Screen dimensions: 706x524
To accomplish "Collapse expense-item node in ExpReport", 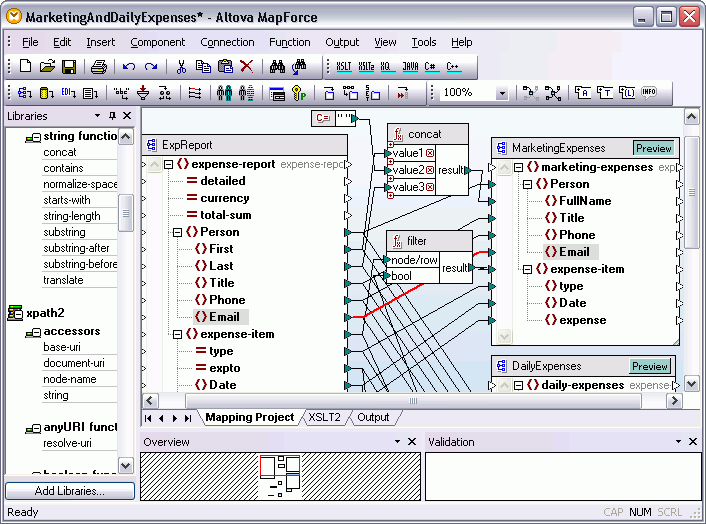I will pyautogui.click(x=177, y=334).
